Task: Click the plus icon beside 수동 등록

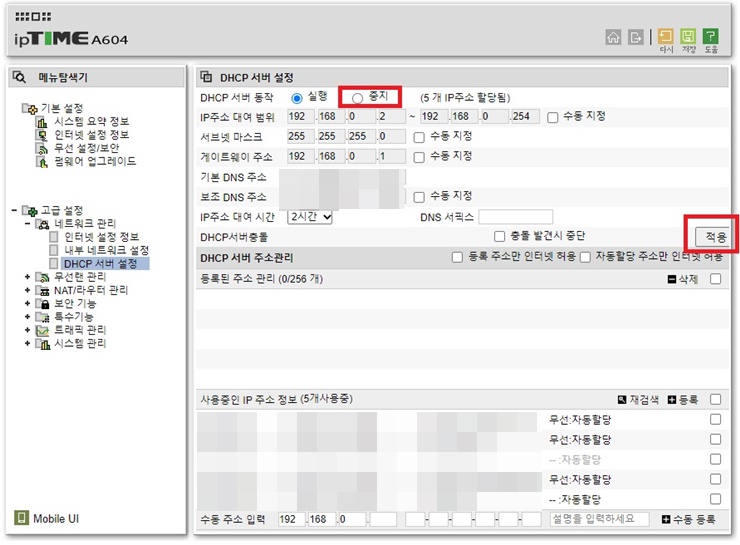Action: [665, 520]
